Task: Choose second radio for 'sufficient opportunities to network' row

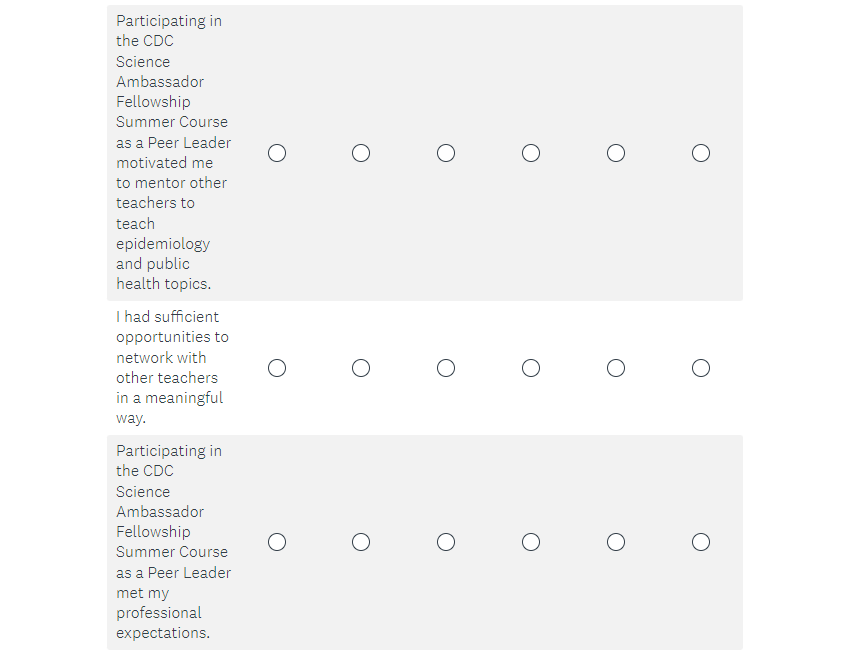Action: 361,368
